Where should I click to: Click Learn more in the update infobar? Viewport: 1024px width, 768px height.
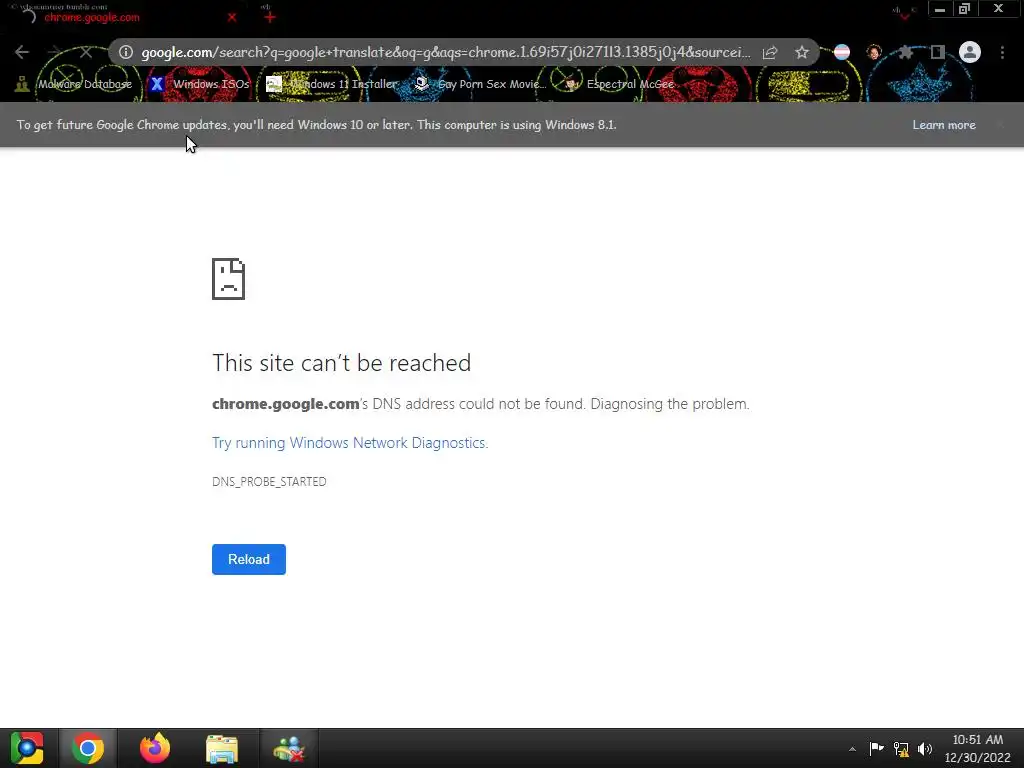[944, 125]
